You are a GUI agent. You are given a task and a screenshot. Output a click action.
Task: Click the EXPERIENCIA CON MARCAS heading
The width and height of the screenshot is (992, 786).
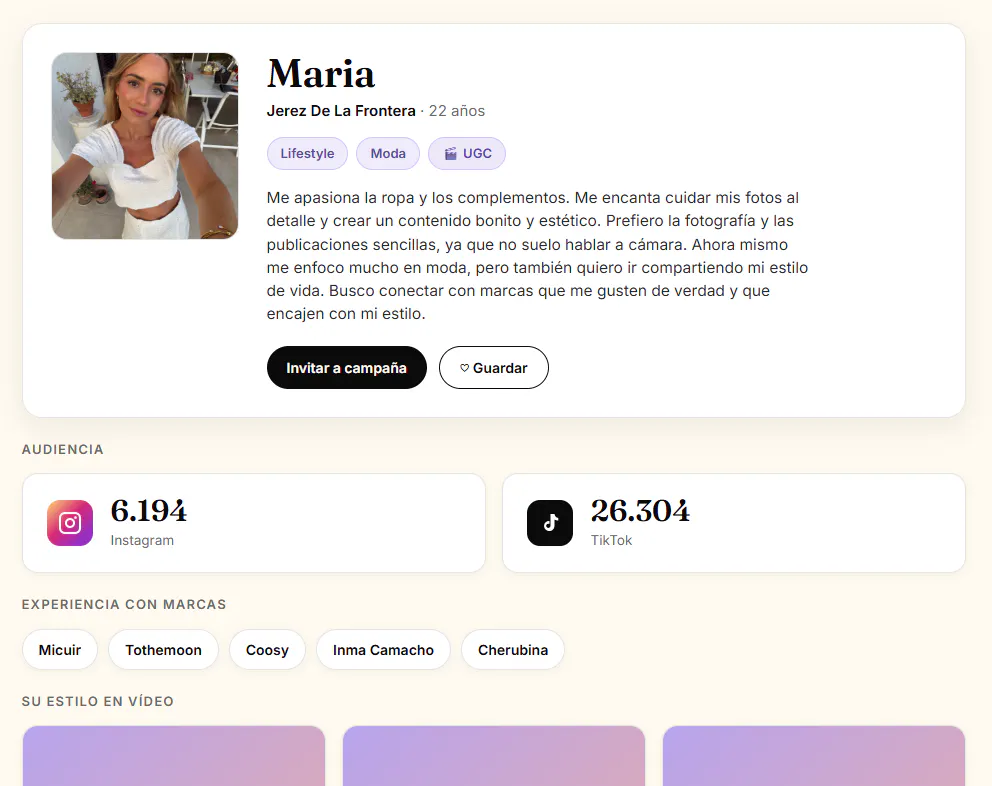pyautogui.click(x=124, y=604)
